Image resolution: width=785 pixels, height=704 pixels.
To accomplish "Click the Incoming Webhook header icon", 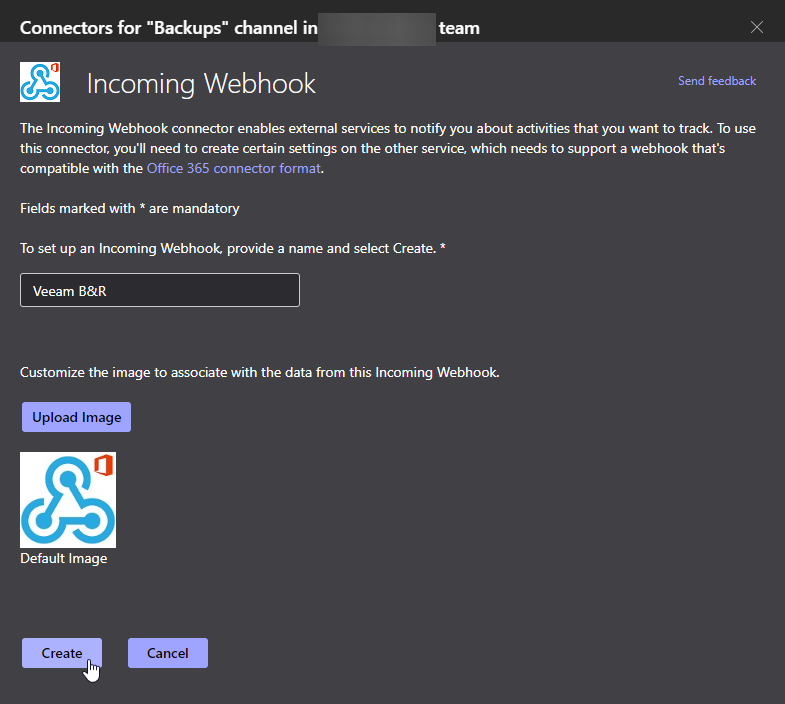I will tap(40, 82).
